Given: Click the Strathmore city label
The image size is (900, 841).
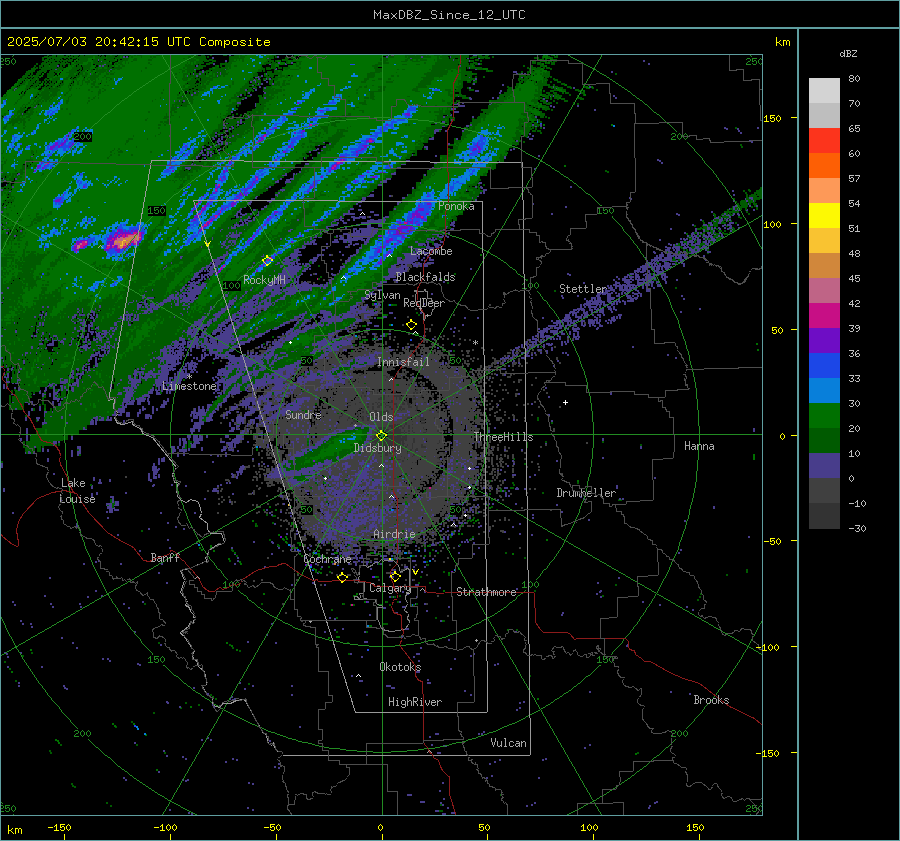Looking at the screenshot, I should (487, 592).
